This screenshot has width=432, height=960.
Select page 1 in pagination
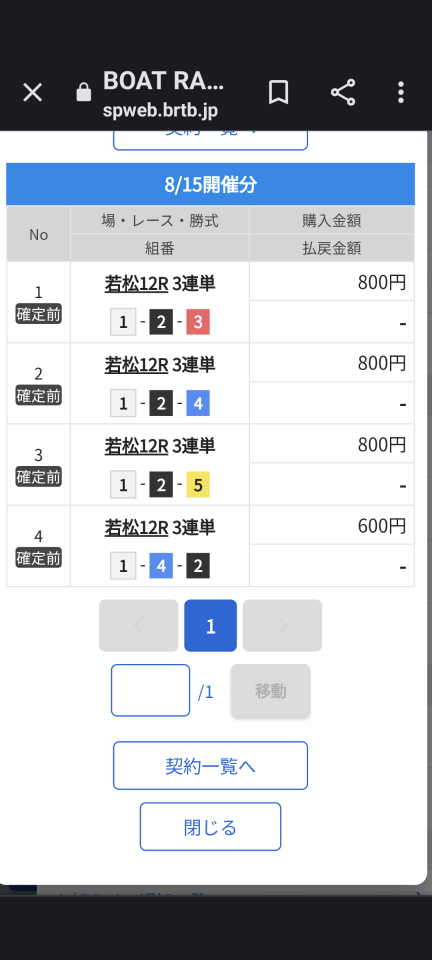coord(210,625)
